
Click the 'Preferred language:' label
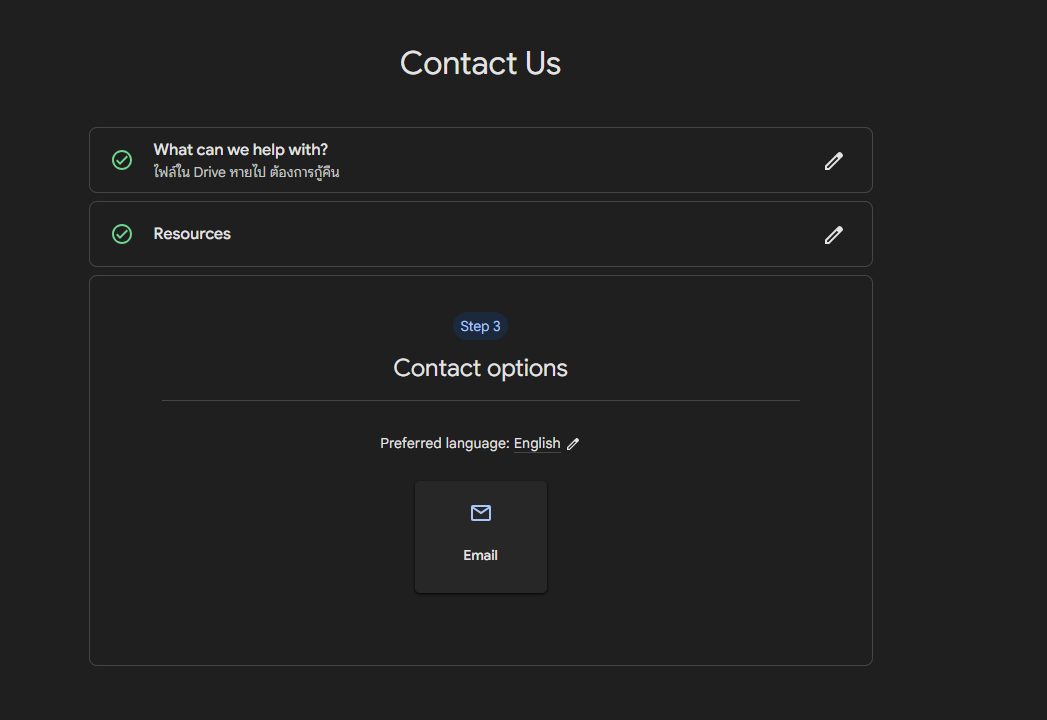pos(445,443)
